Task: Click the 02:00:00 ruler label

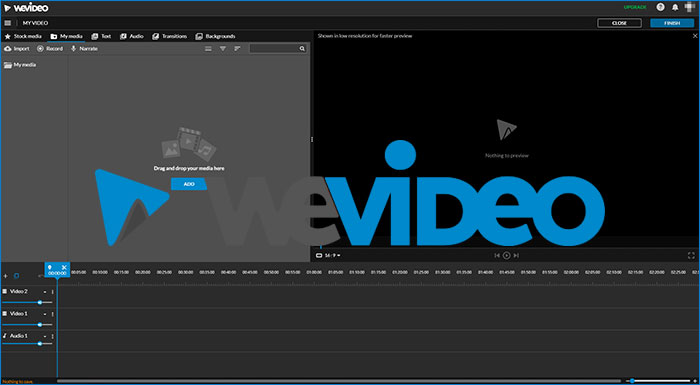Action: pyautogui.click(x=571, y=272)
